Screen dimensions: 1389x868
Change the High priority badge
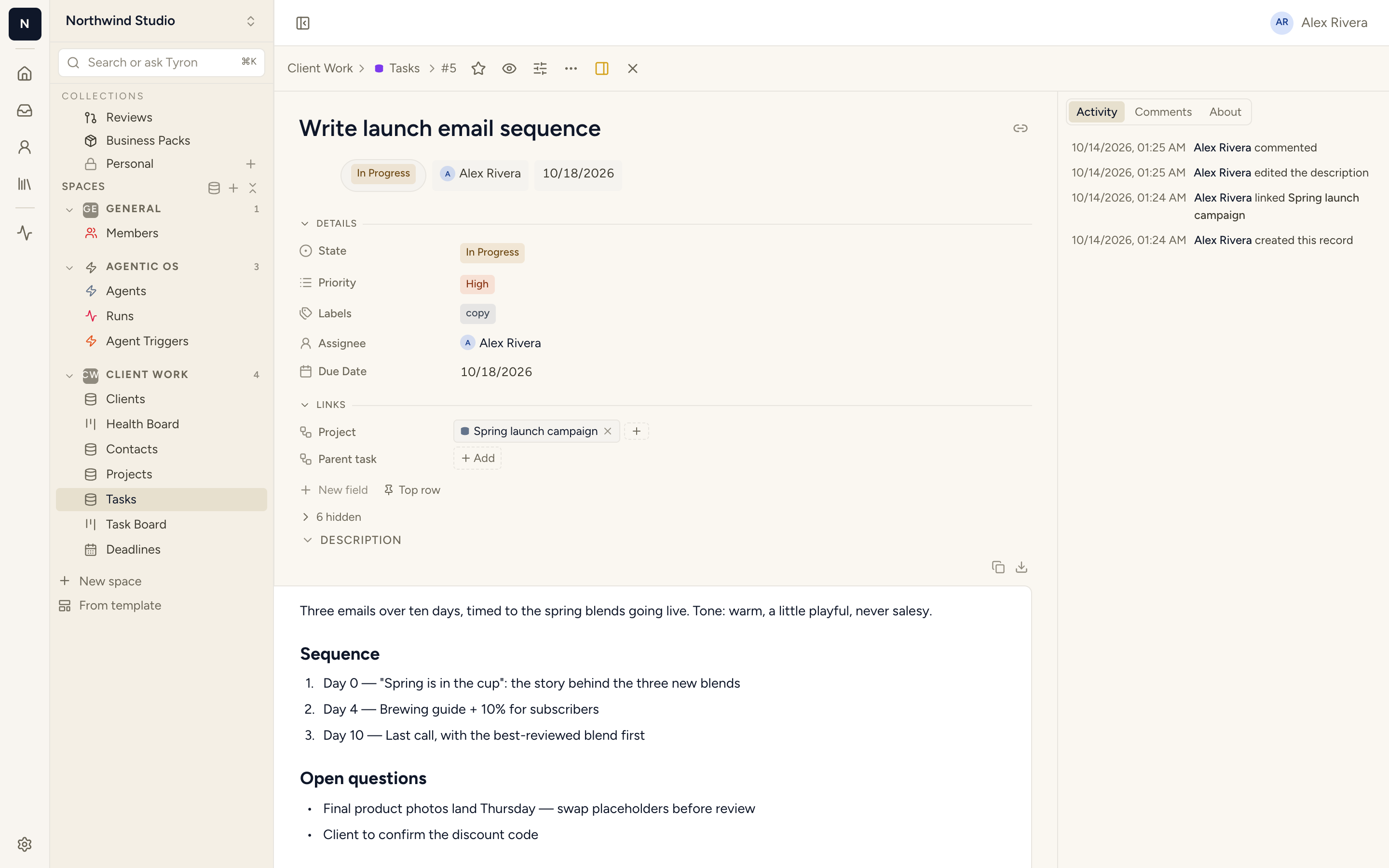[477, 284]
